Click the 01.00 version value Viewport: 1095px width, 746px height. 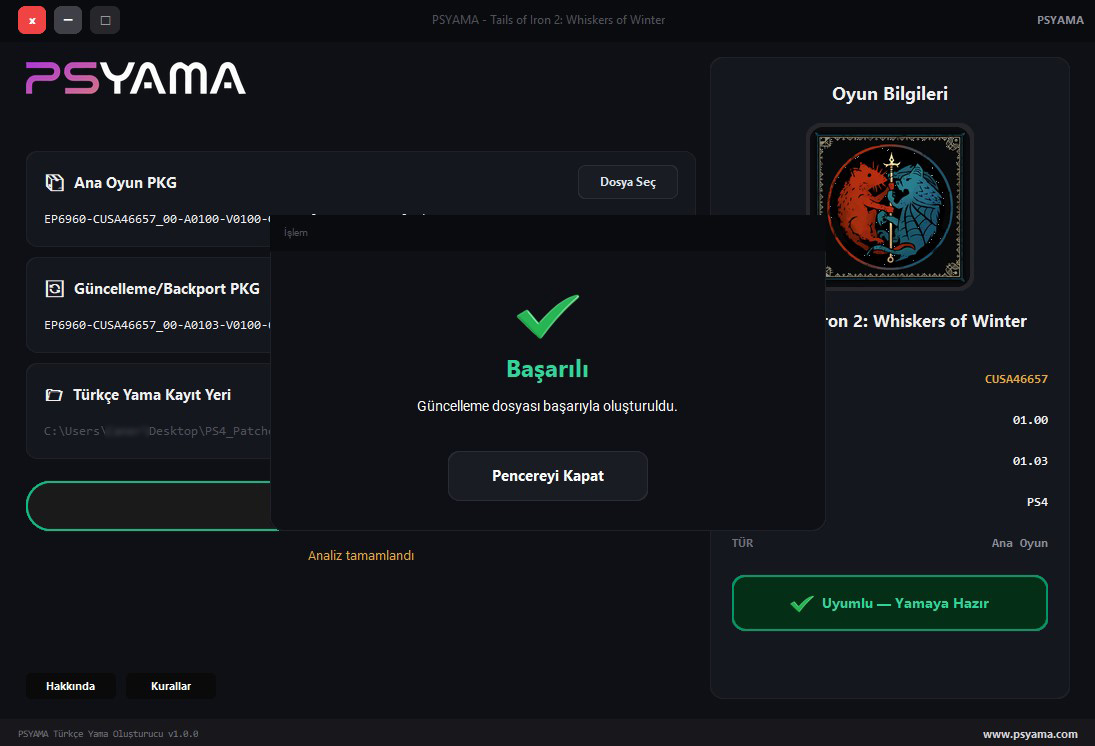(x=1030, y=420)
